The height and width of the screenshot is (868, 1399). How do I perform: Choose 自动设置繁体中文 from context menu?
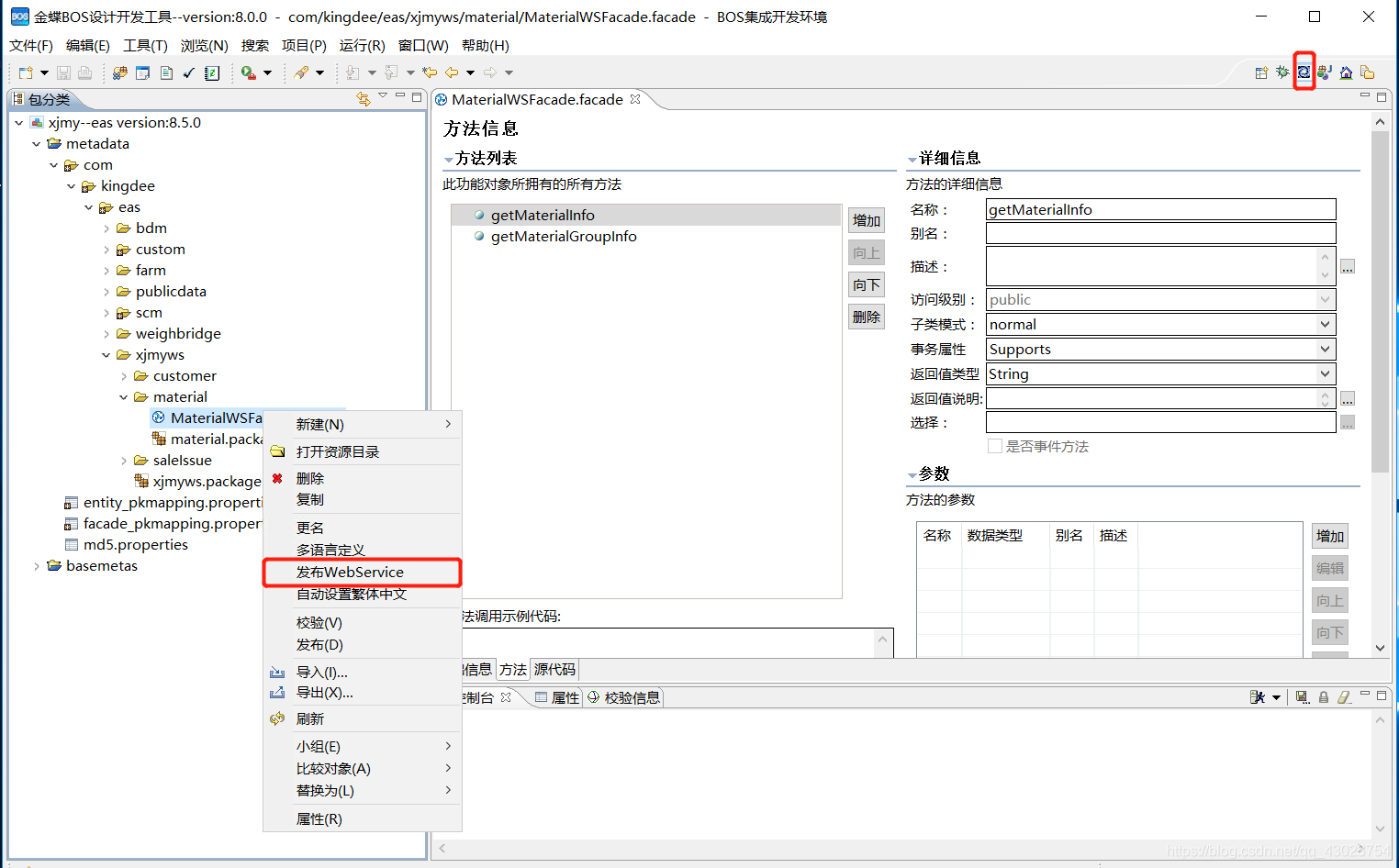point(362,594)
